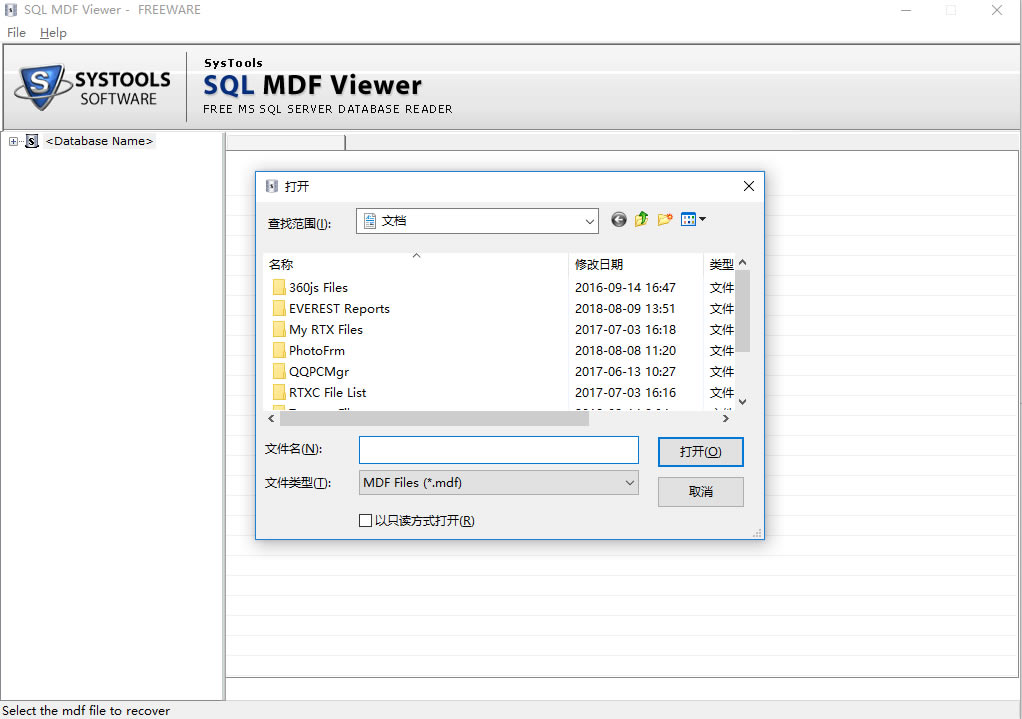
Task: Click the back arrow icon in Open dialog
Action: (x=619, y=220)
